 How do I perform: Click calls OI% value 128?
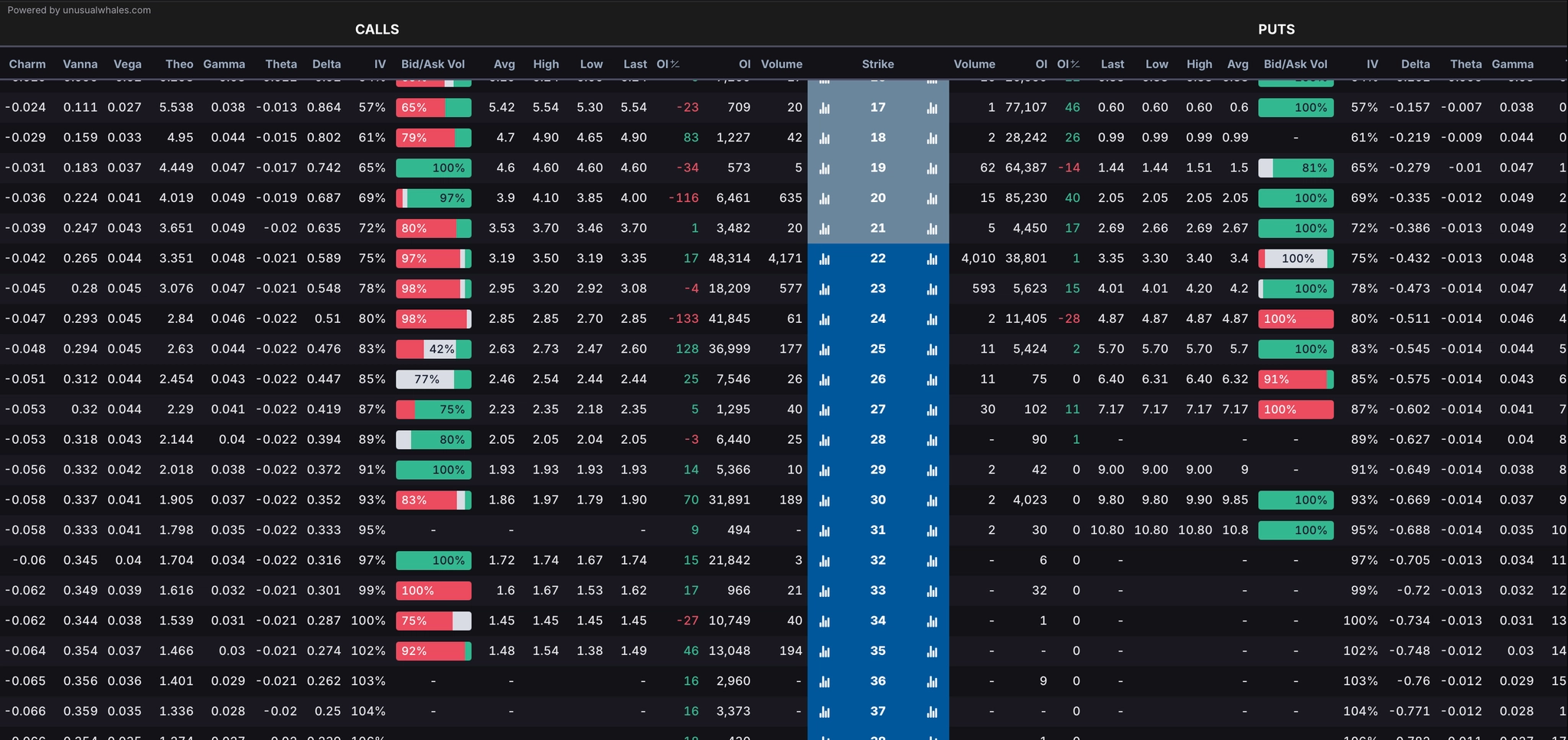[x=687, y=349]
